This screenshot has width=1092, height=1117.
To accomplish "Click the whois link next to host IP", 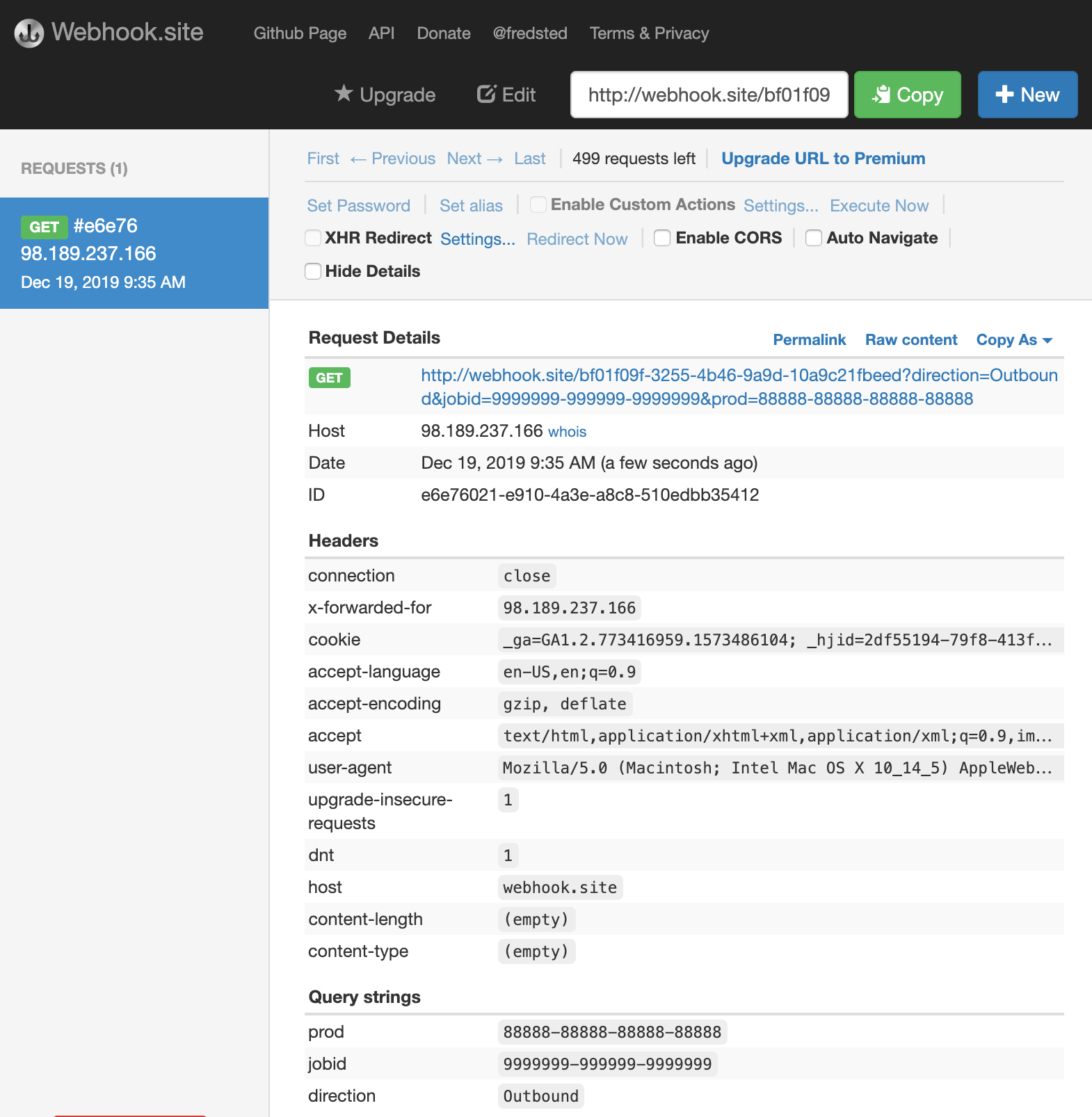I will [x=567, y=432].
